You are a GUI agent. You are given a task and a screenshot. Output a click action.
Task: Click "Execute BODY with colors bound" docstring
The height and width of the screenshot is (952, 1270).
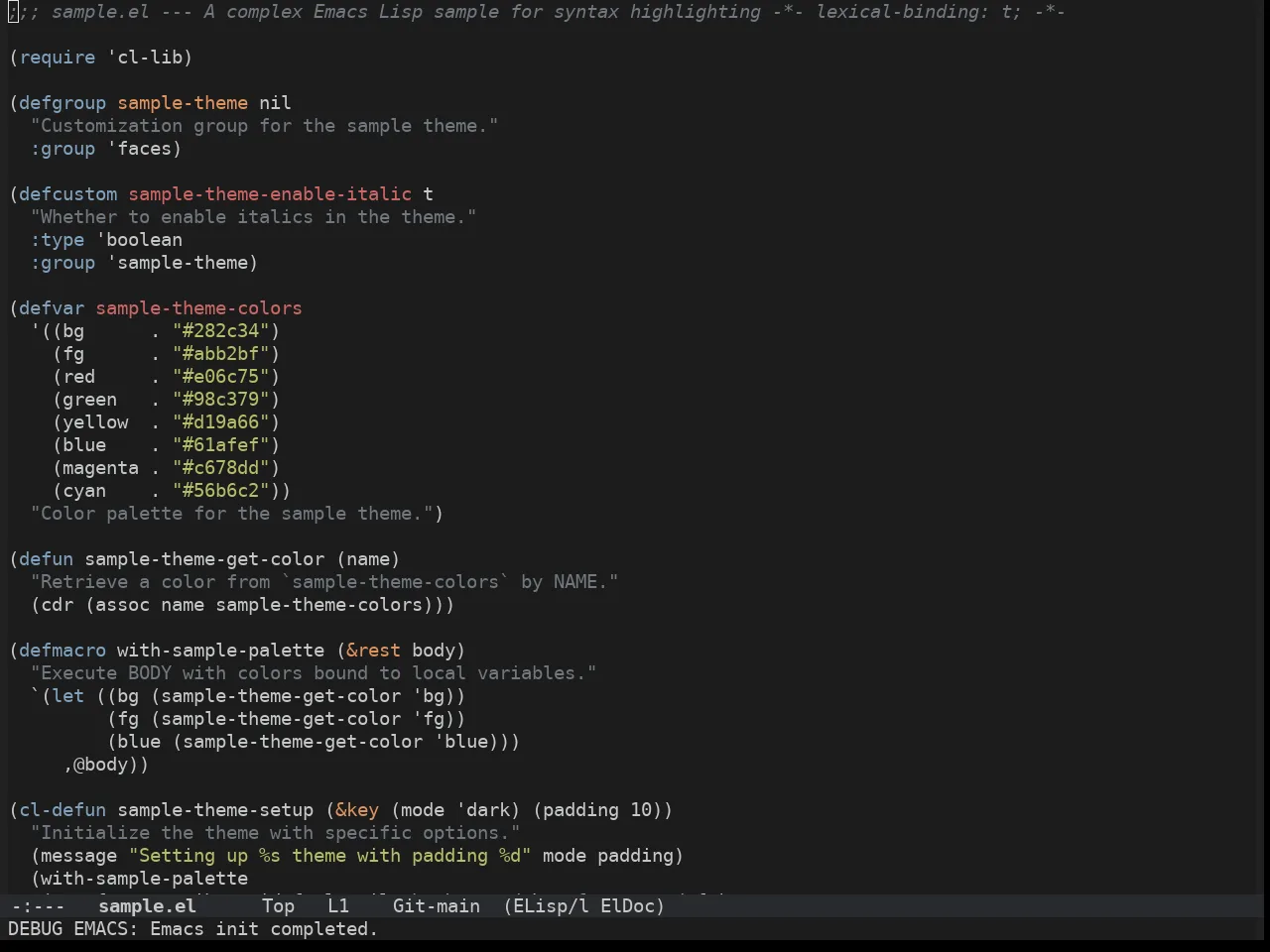click(314, 673)
